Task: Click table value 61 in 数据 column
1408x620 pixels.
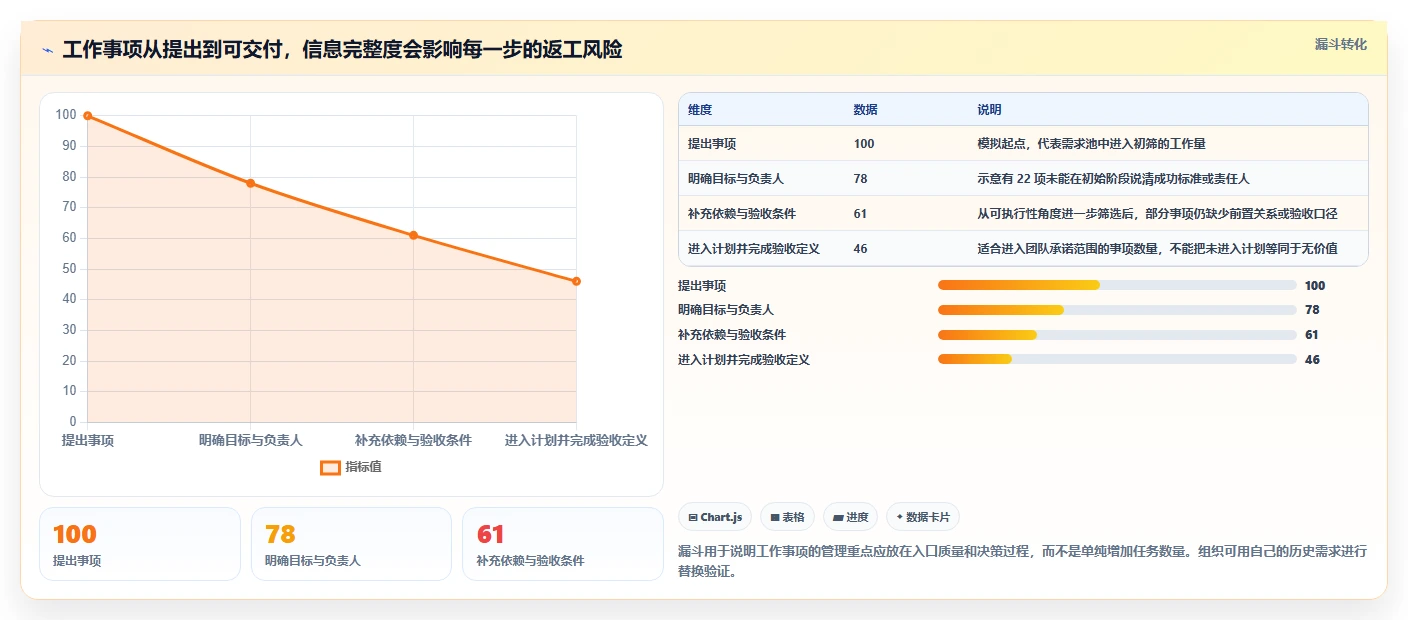Action: [x=861, y=214]
